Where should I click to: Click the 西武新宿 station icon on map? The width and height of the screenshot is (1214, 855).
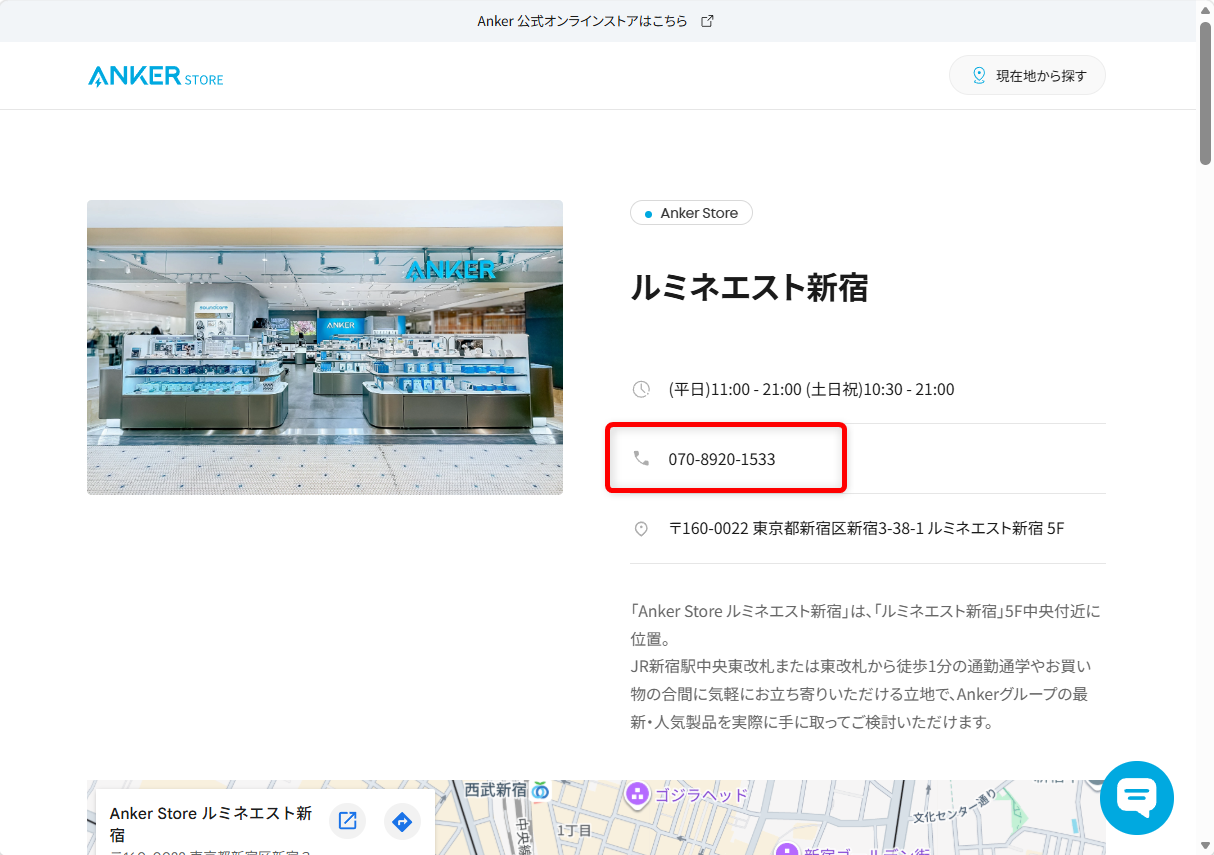[541, 790]
